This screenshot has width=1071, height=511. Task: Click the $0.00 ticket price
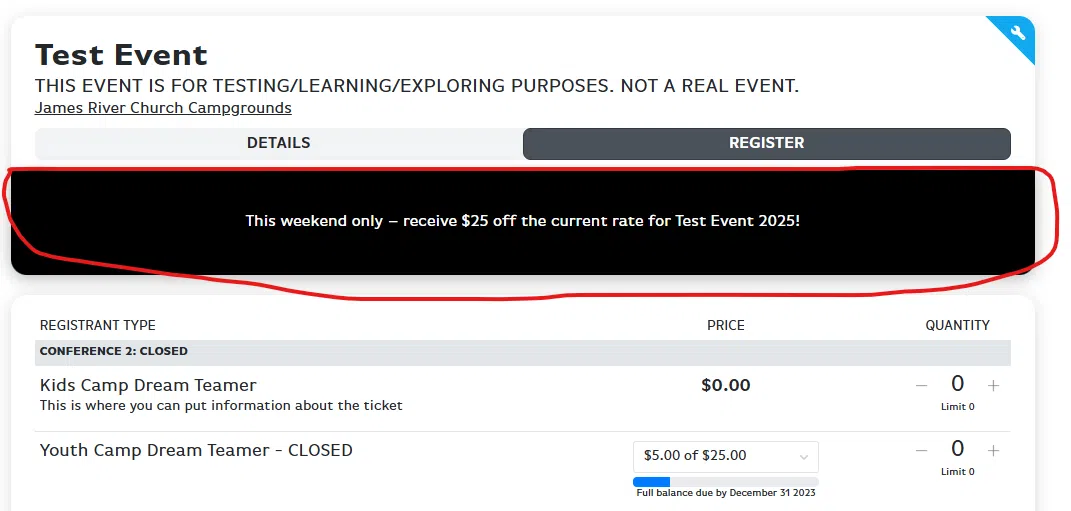point(725,385)
